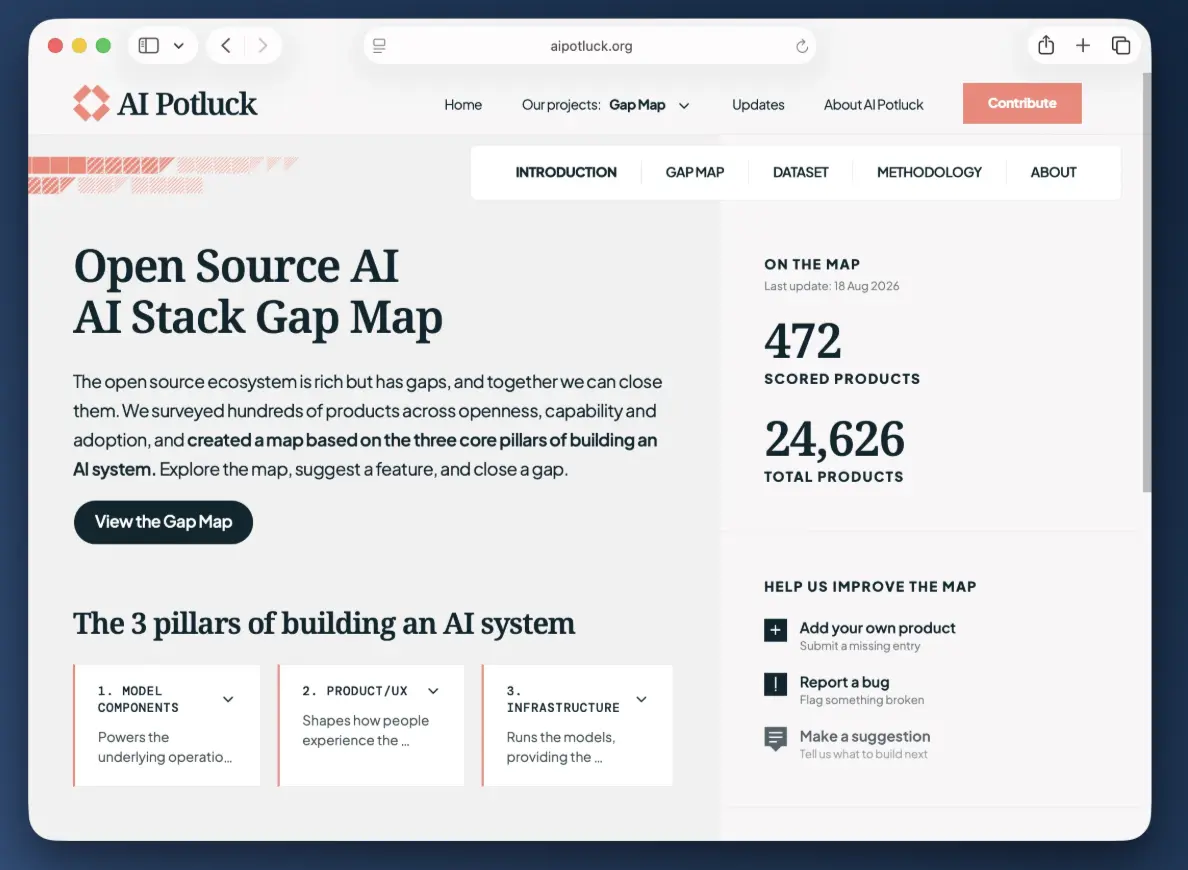Switch to the Dataset tab
This screenshot has width=1188, height=870.
pos(800,172)
